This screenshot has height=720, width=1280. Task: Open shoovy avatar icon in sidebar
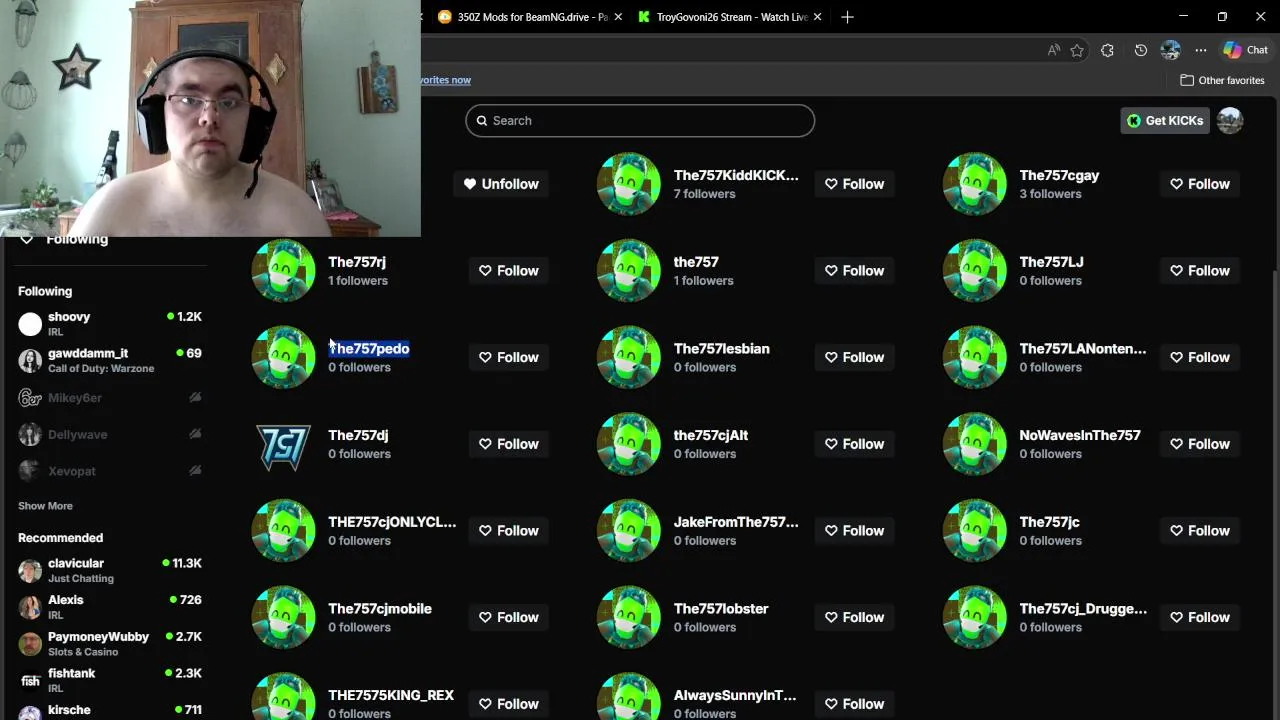[30, 324]
